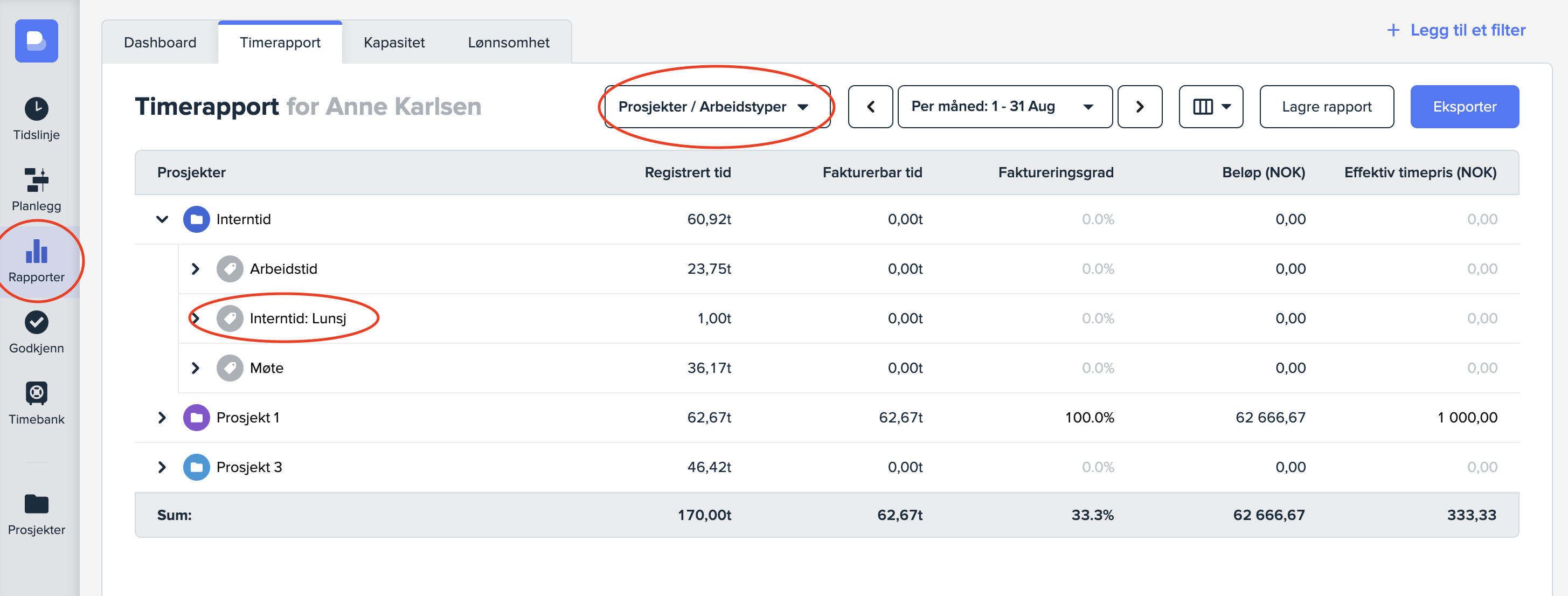Switch to the Kapasitet tab
The image size is (1568, 596).
pos(394,43)
